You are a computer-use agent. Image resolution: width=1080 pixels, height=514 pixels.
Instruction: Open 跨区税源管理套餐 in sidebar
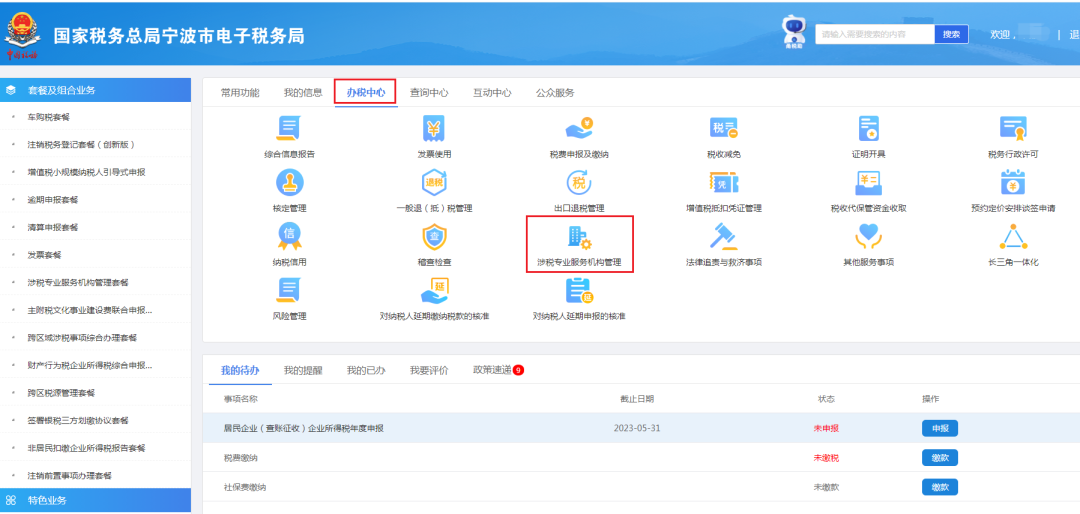[x=61, y=393]
